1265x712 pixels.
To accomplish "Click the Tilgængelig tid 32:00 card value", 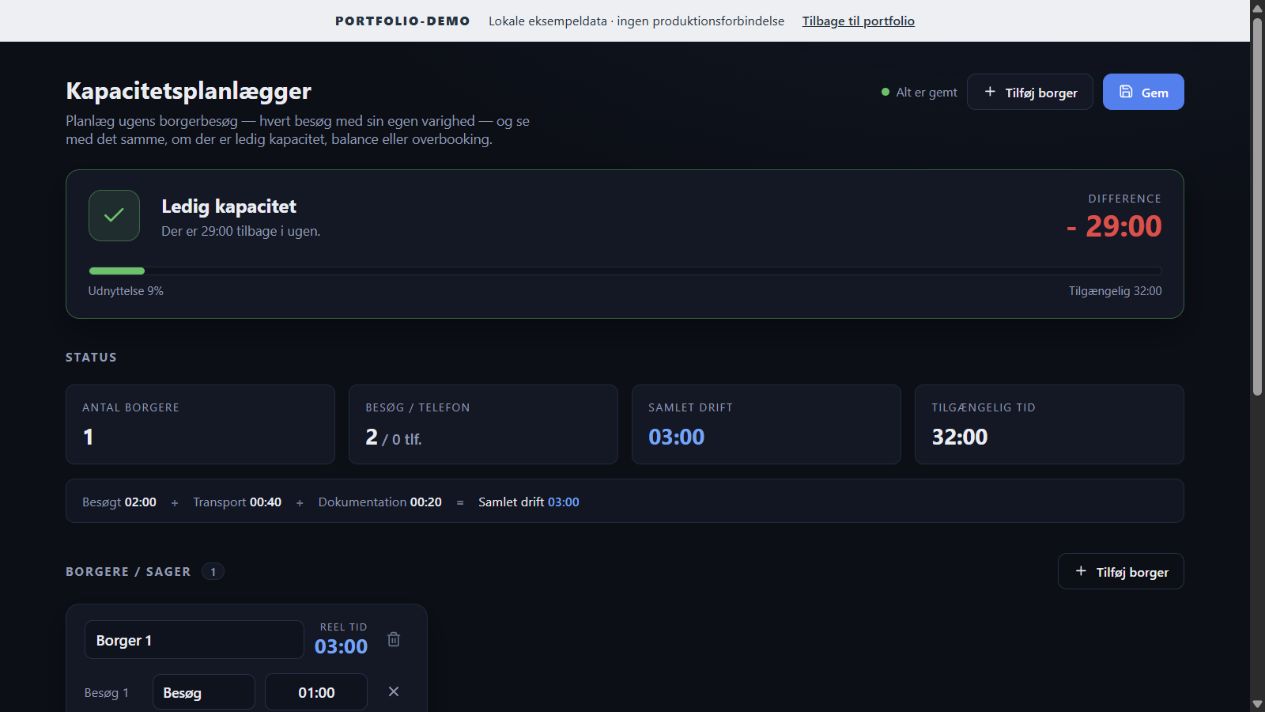I will click(960, 437).
